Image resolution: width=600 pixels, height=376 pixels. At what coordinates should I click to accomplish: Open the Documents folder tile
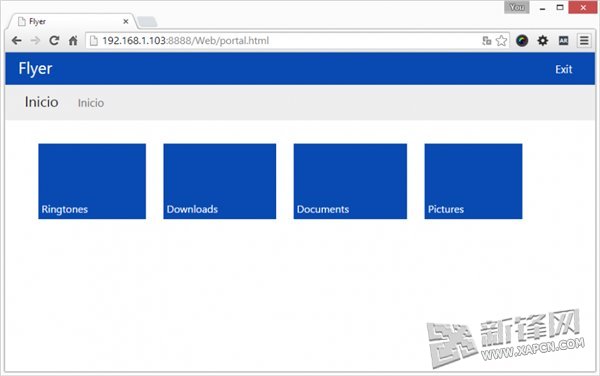[350, 181]
